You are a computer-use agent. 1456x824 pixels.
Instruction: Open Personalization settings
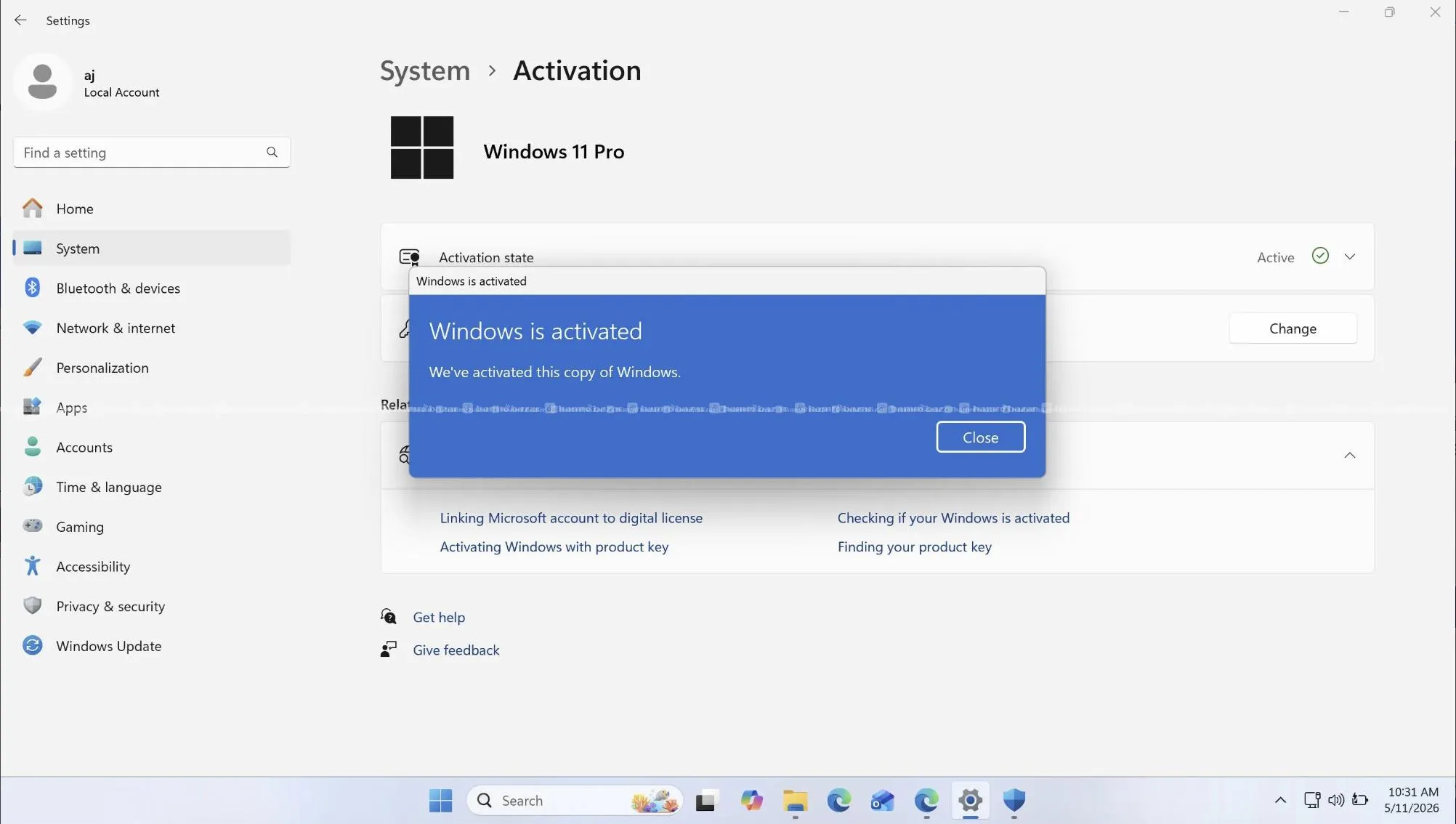click(x=152, y=368)
